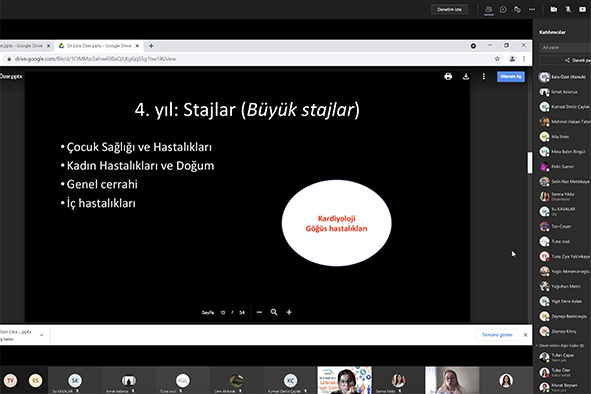Close the Chrome downloads bar

[525, 335]
